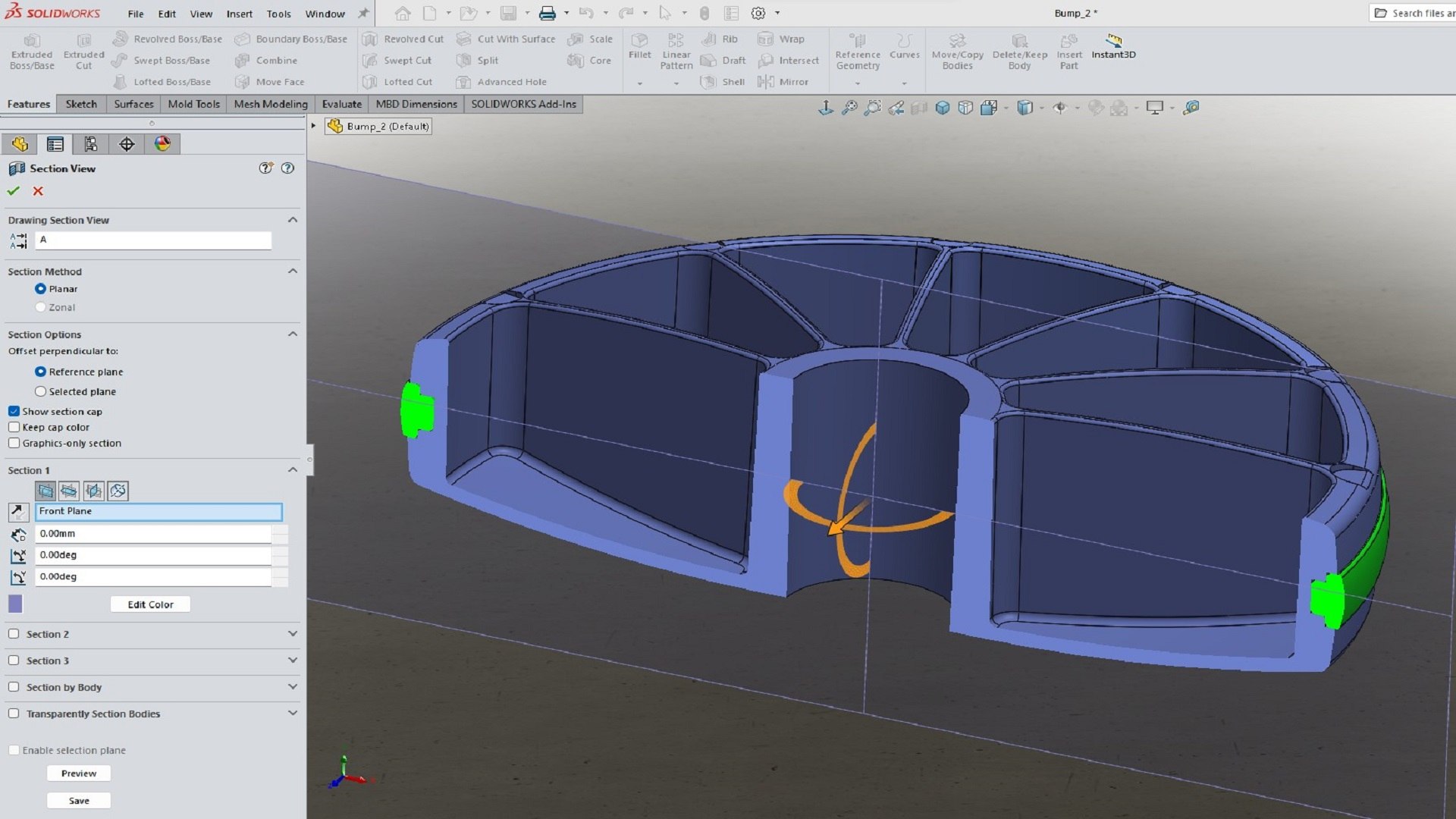Enable the Section 3 checkbox
Image resolution: width=1456 pixels, height=819 pixels.
[14, 661]
